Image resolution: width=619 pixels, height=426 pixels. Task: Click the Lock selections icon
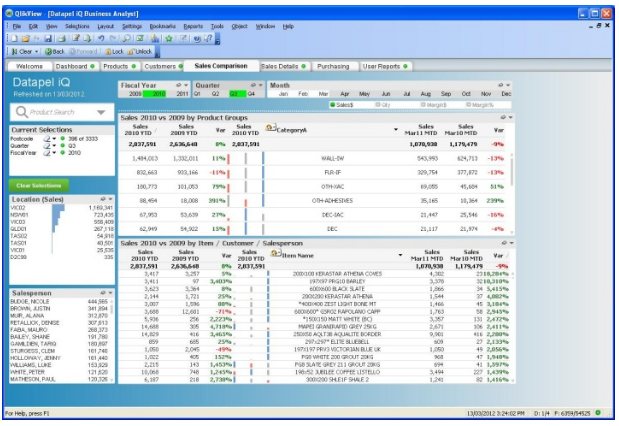point(108,52)
